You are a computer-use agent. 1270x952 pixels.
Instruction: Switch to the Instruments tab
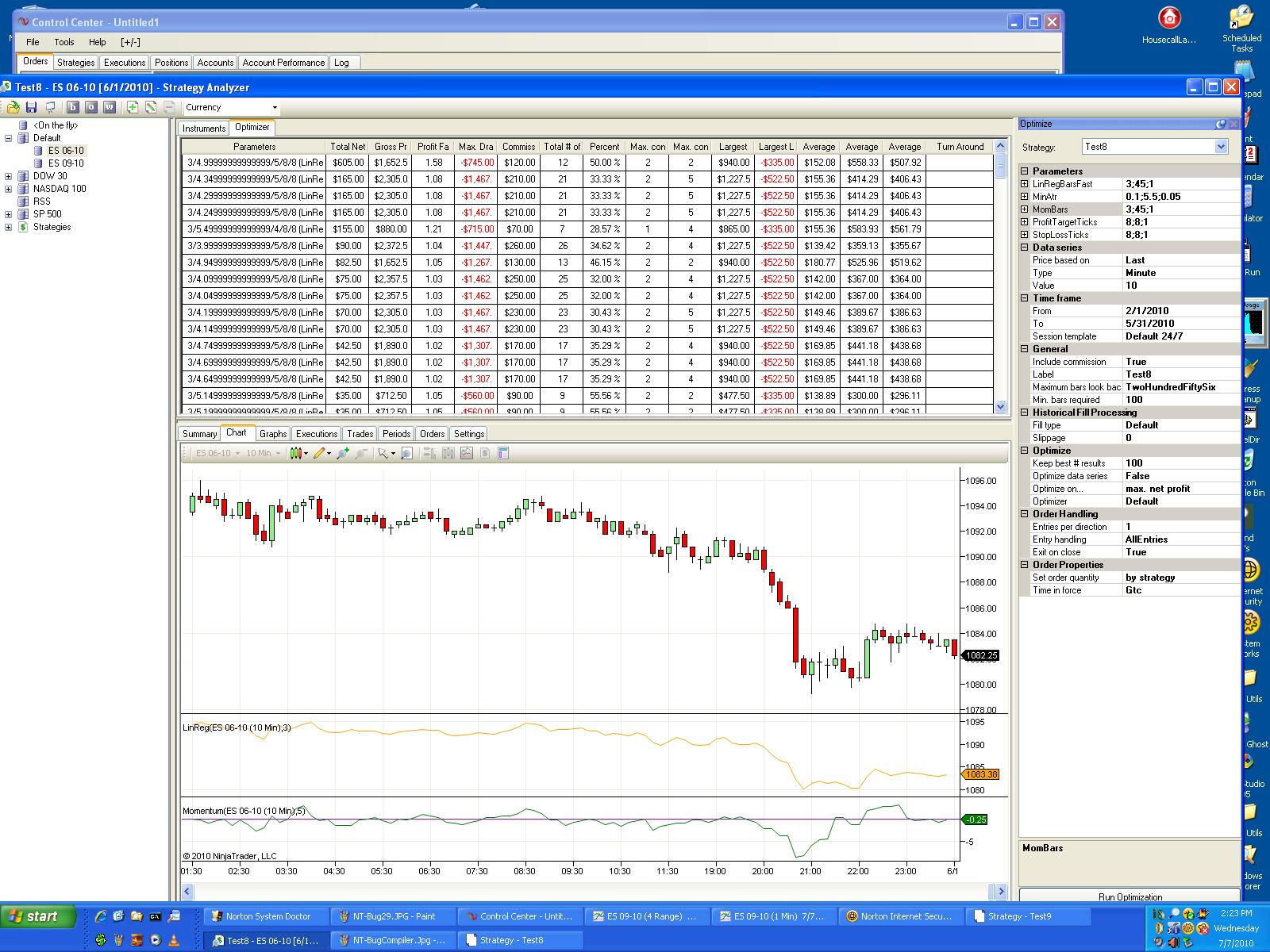pos(204,128)
